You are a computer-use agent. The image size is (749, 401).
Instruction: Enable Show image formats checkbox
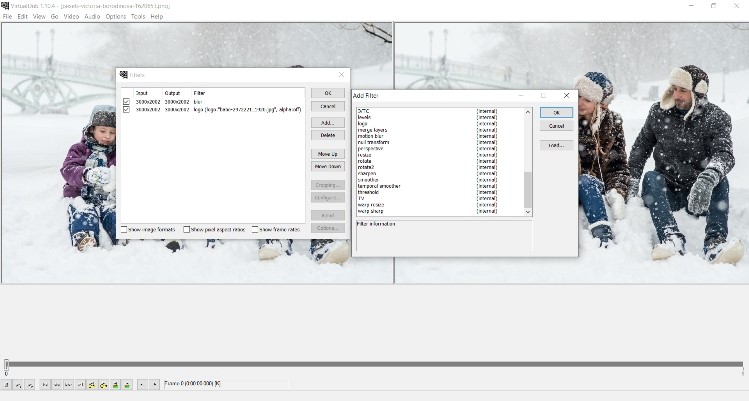tap(124, 229)
